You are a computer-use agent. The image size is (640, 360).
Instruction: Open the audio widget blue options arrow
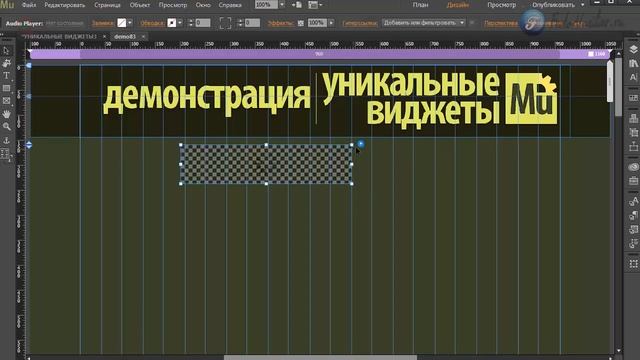tap(361, 144)
